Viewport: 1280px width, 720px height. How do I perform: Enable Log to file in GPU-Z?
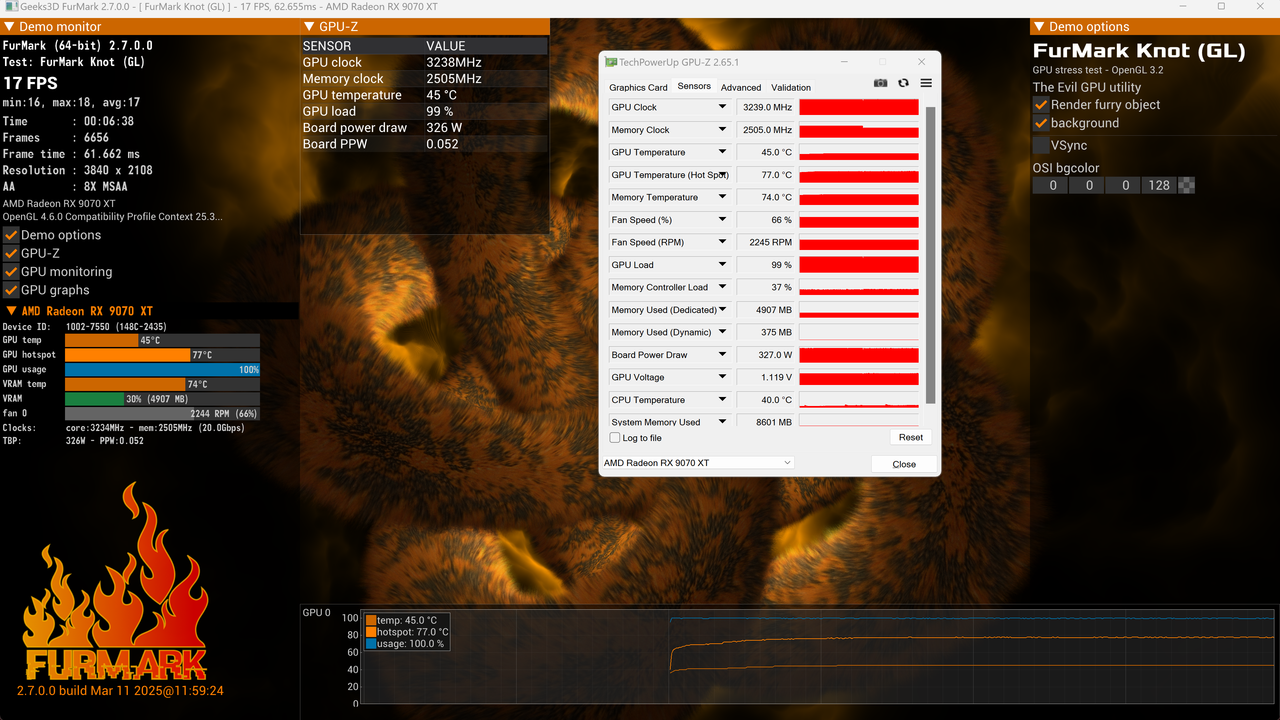tap(615, 438)
